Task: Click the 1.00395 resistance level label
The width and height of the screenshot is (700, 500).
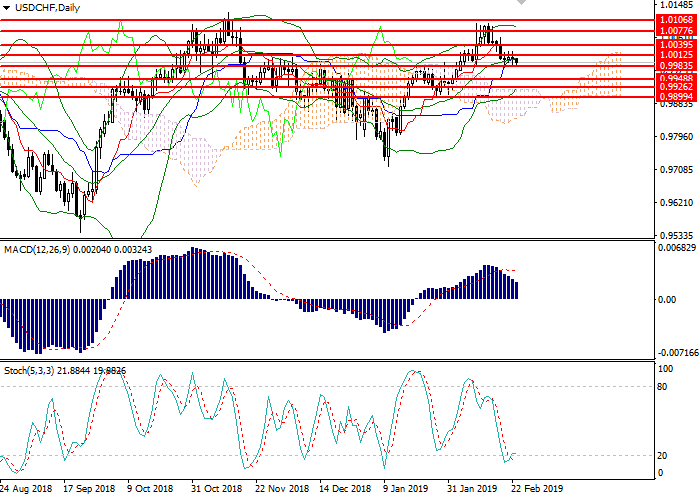Action: (x=674, y=44)
